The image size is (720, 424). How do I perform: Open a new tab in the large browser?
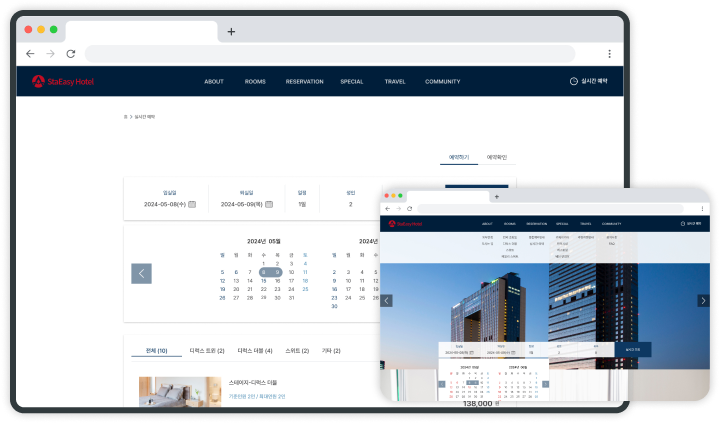click(231, 31)
